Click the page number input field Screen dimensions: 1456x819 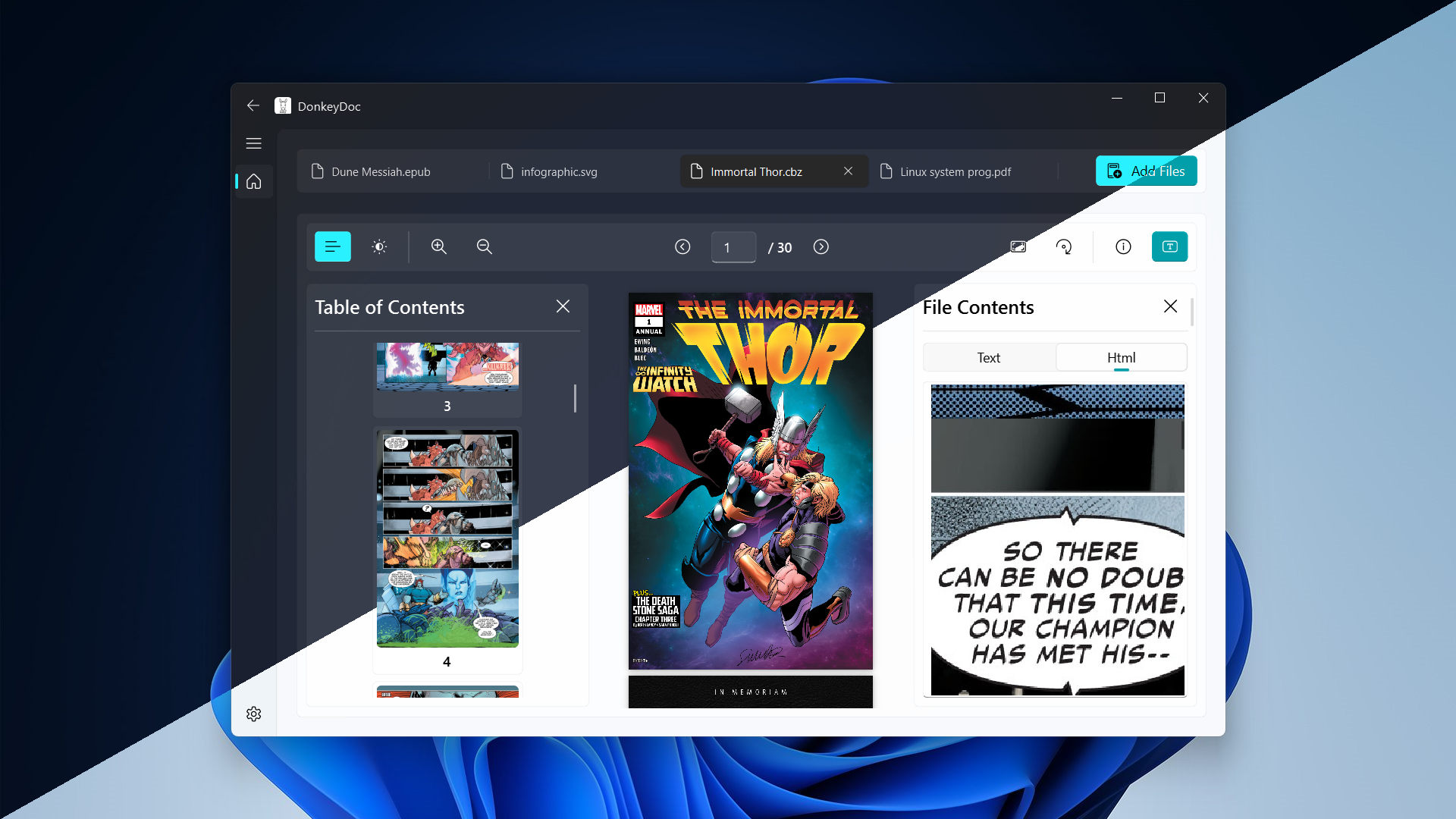point(733,247)
